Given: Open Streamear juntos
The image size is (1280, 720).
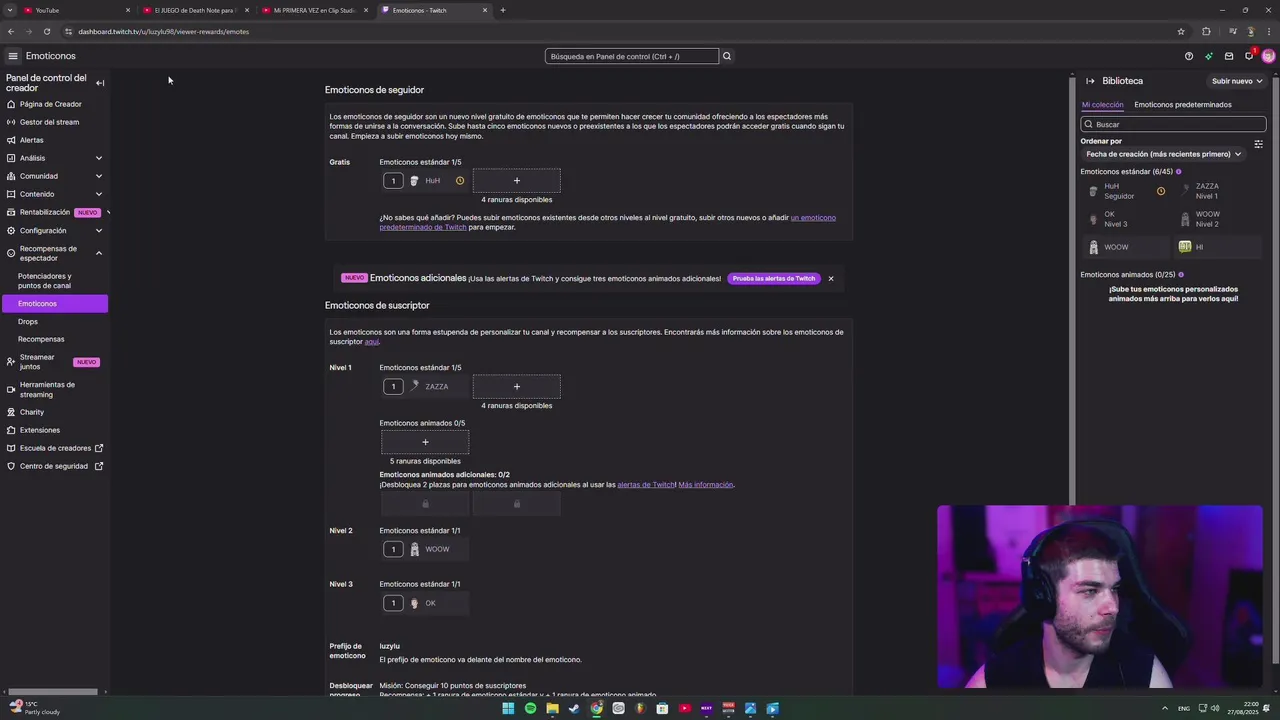Looking at the screenshot, I should tap(54, 362).
